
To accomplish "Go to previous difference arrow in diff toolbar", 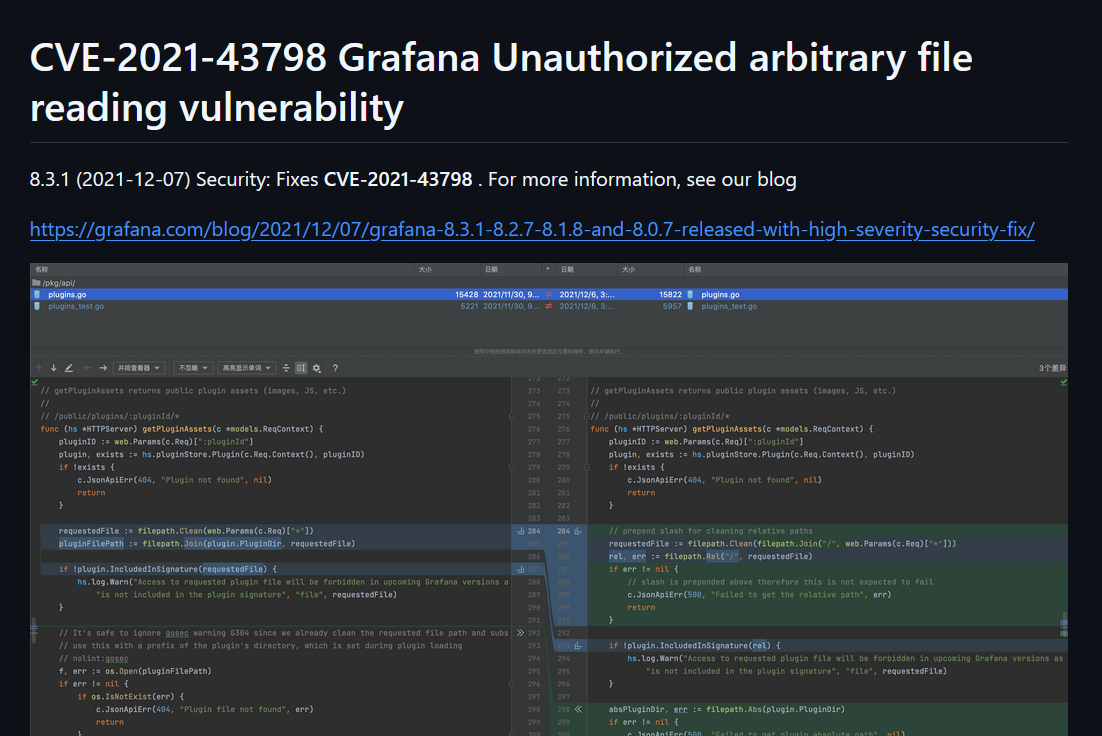I will pos(39,368).
